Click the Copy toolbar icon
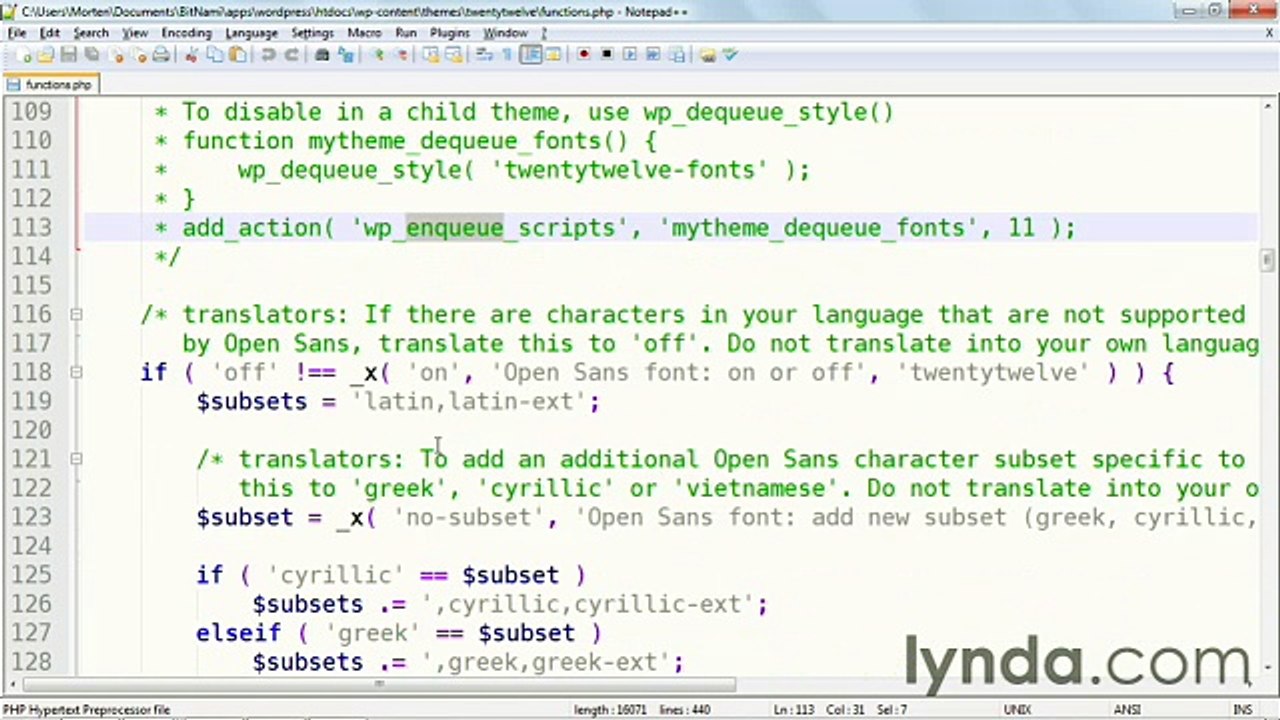Image resolution: width=1280 pixels, height=720 pixels. pyautogui.click(x=214, y=55)
